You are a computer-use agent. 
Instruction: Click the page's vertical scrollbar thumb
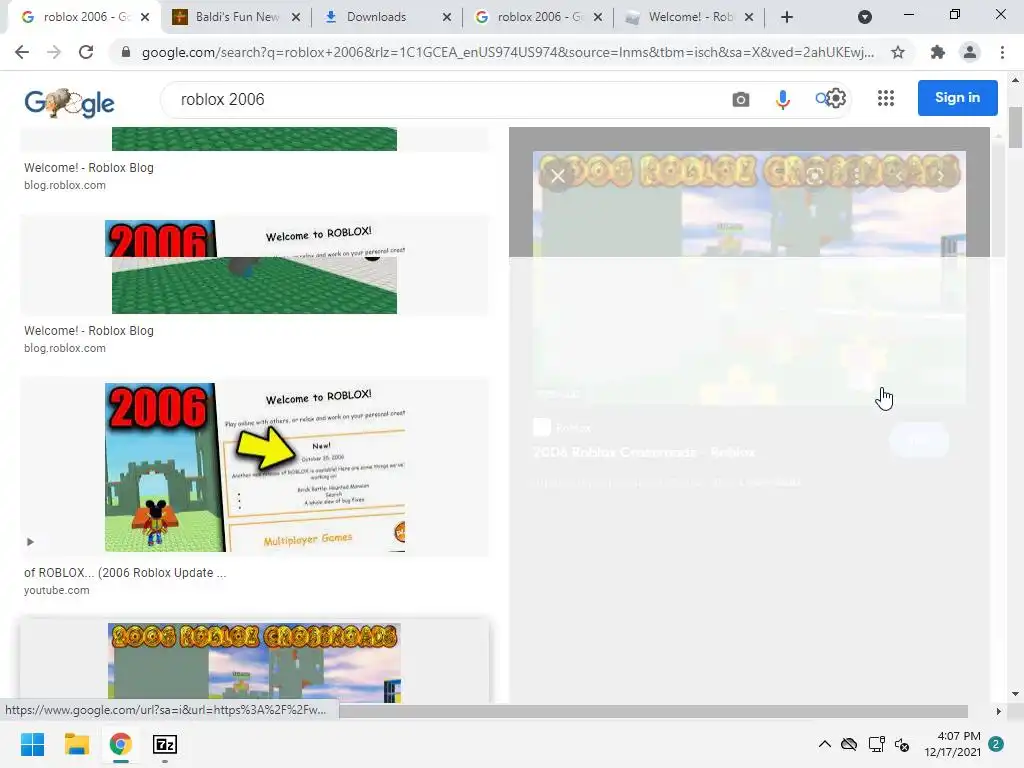[x=1015, y=128]
